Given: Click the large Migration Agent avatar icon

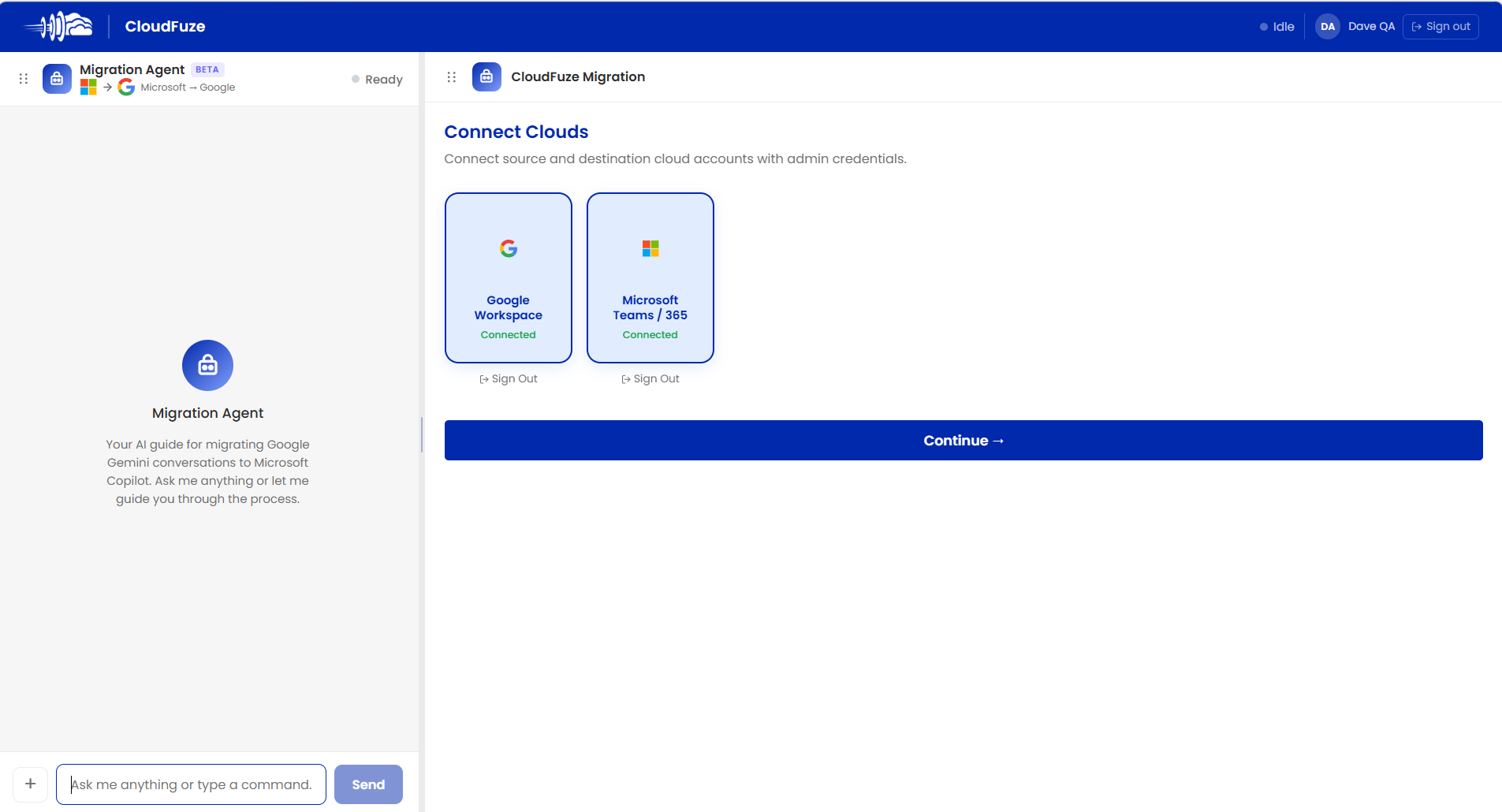Looking at the screenshot, I should pos(207,365).
